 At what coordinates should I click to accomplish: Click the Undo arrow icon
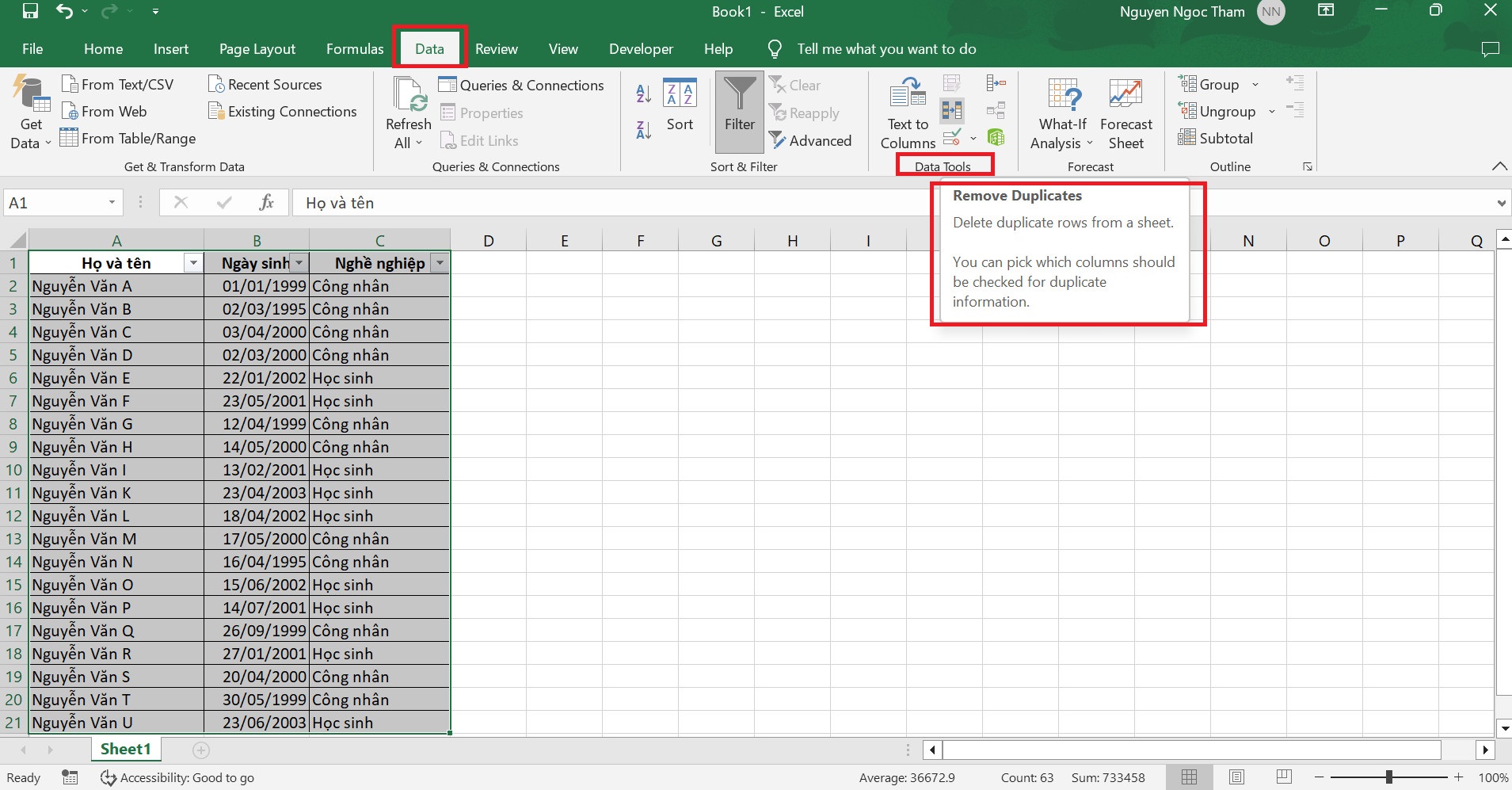(65, 11)
